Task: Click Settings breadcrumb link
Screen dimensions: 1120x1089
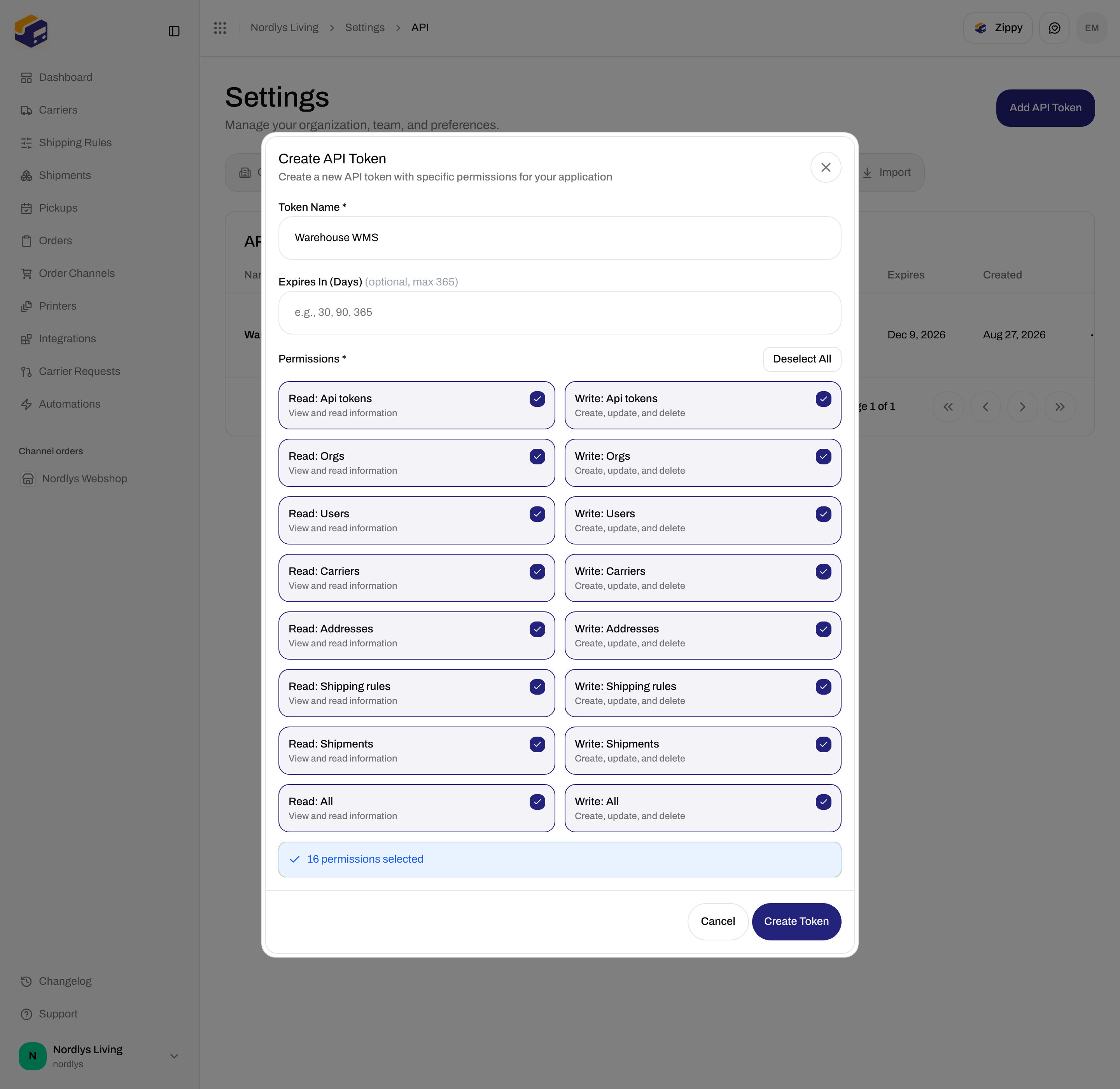Action: [x=364, y=28]
